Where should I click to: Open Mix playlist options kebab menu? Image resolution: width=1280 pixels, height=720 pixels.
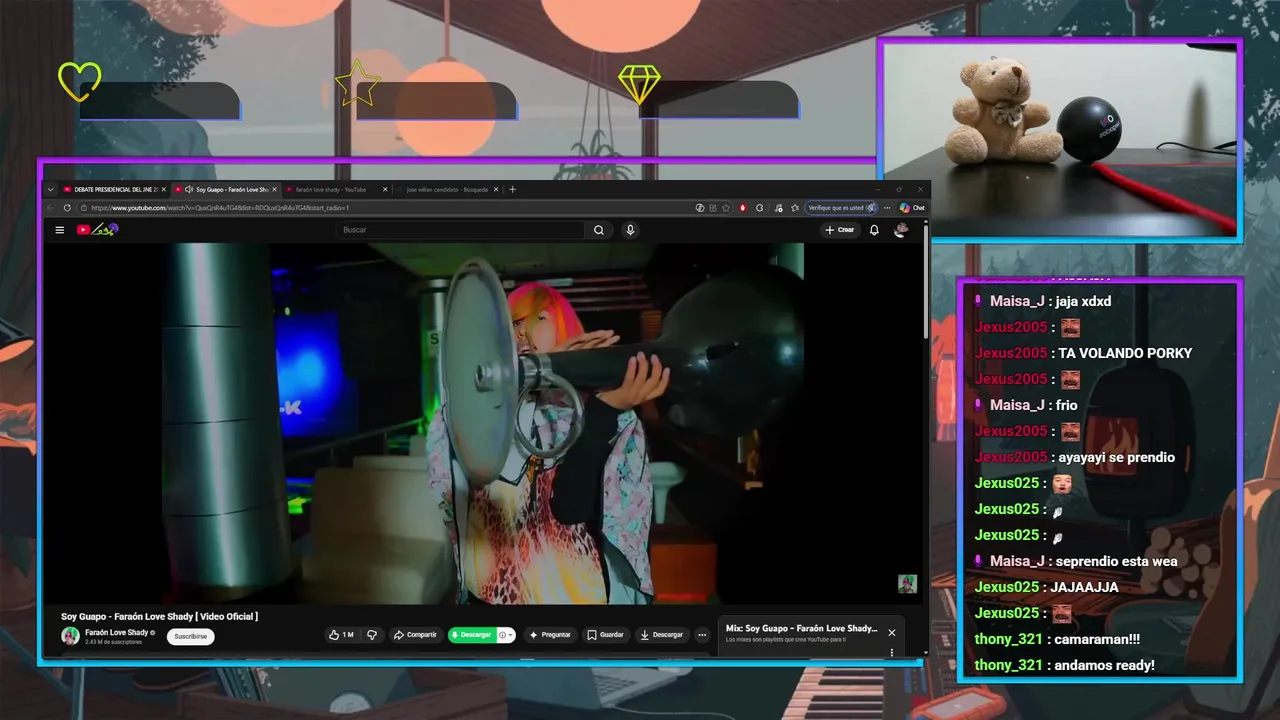tap(892, 652)
